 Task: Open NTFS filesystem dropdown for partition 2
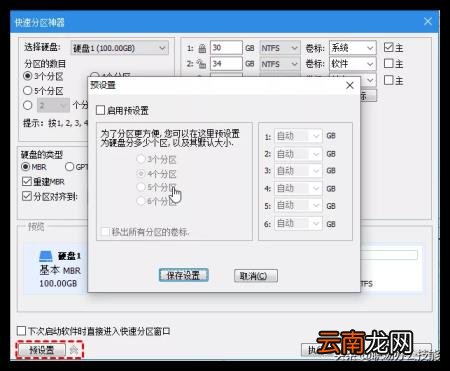click(279, 64)
